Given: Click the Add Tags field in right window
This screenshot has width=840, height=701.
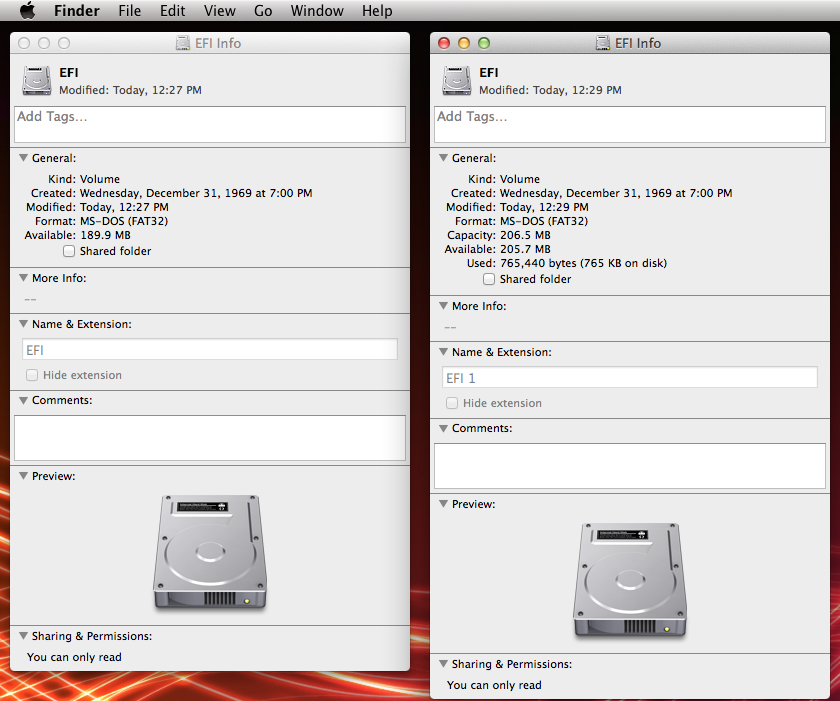Looking at the screenshot, I should coord(630,124).
